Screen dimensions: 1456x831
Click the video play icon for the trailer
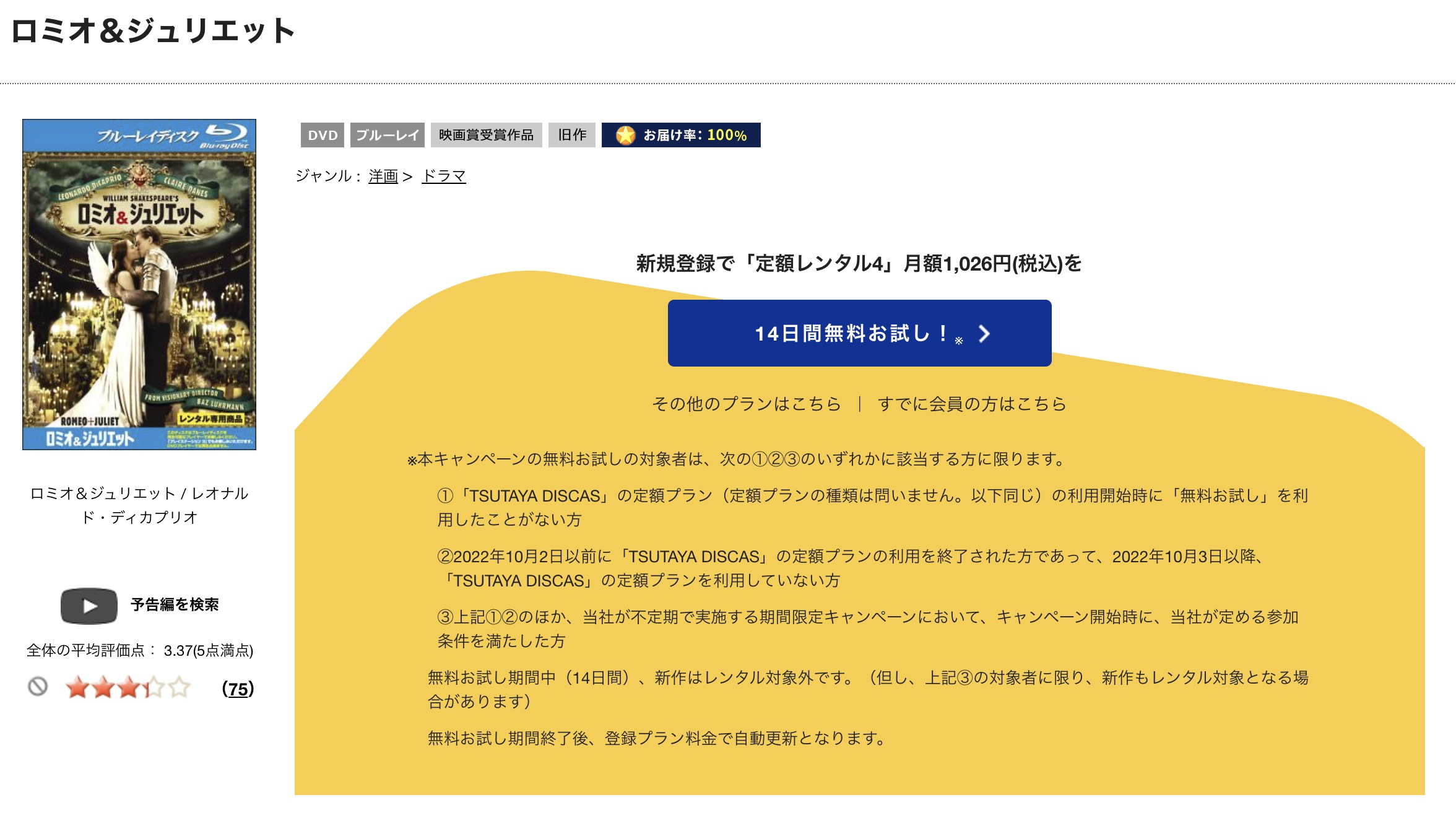[89, 606]
